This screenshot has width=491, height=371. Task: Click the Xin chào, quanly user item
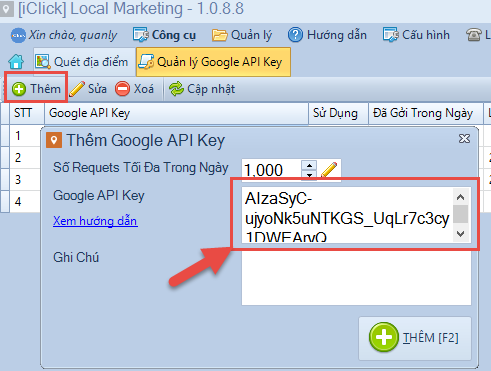(64, 35)
